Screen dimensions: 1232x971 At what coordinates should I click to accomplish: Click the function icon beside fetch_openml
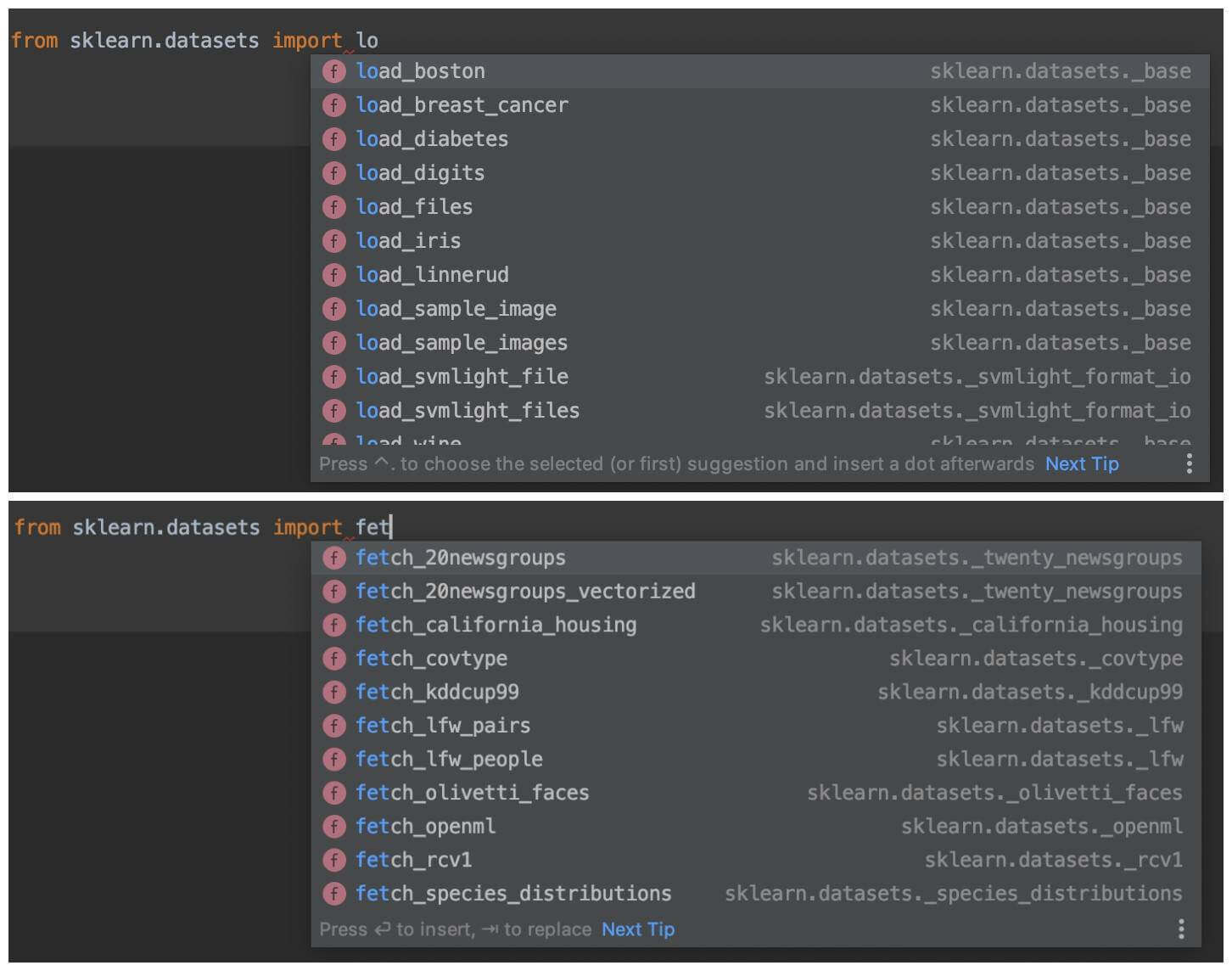[334, 826]
